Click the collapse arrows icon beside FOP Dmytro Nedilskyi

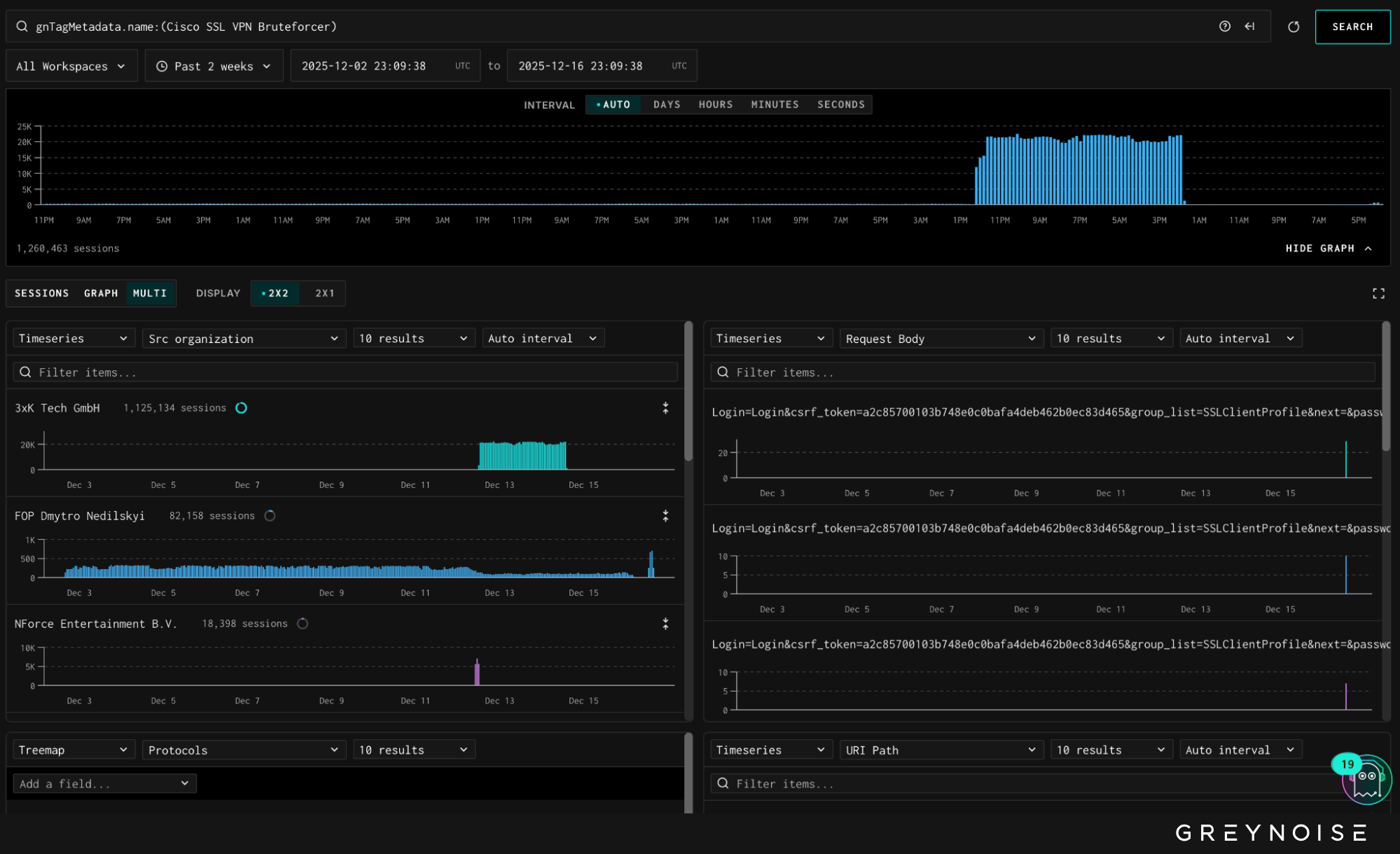point(665,516)
